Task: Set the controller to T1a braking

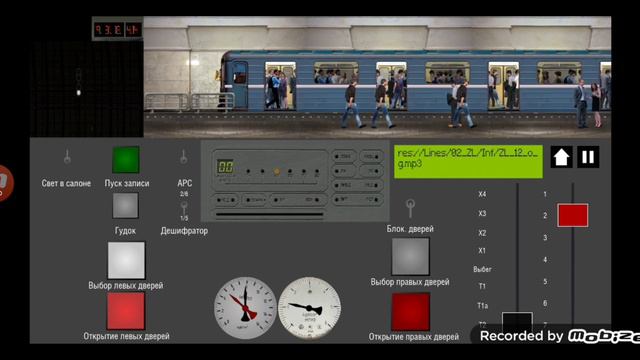Action: (x=482, y=306)
